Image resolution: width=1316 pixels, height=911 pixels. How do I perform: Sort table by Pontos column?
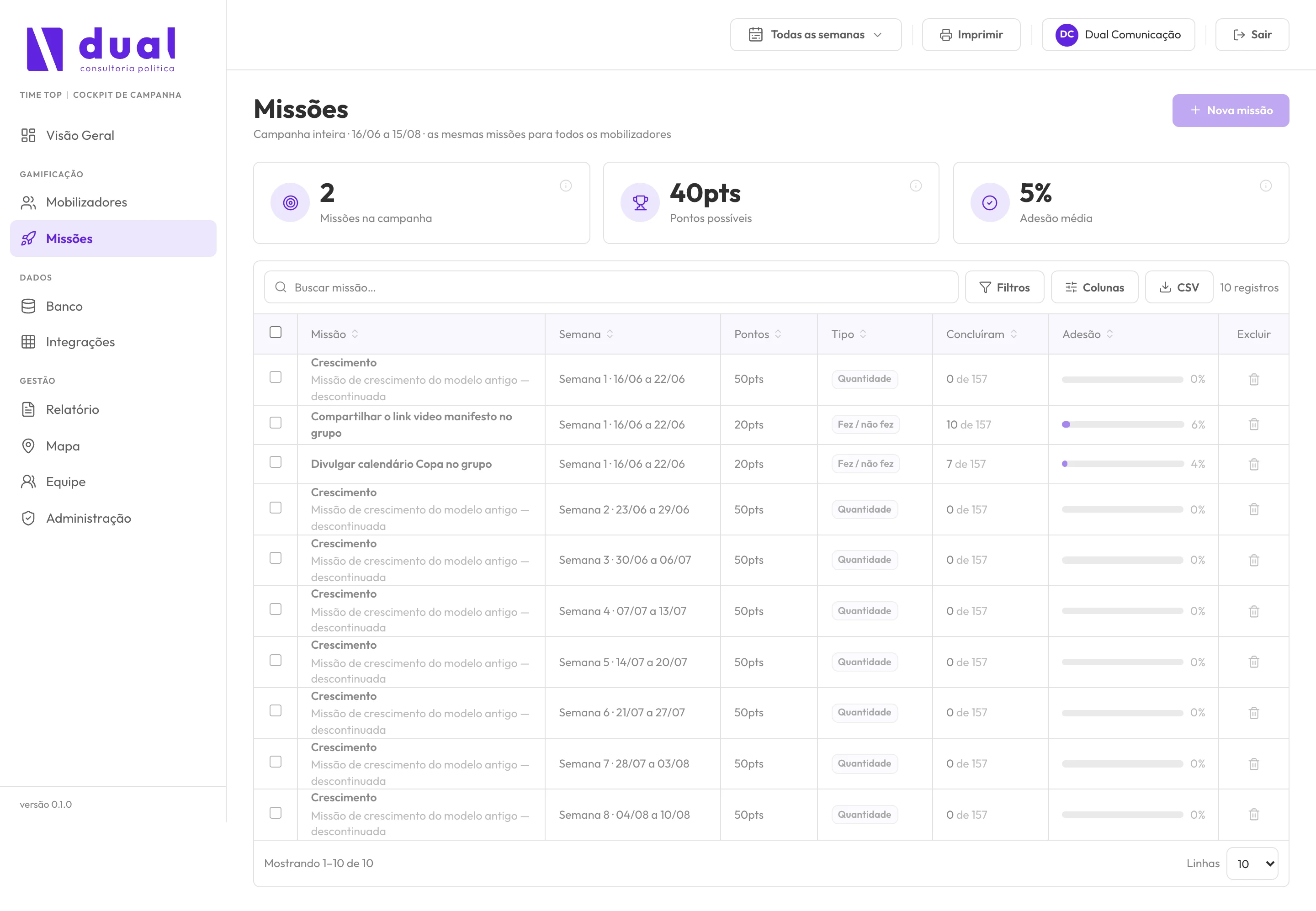click(x=758, y=334)
